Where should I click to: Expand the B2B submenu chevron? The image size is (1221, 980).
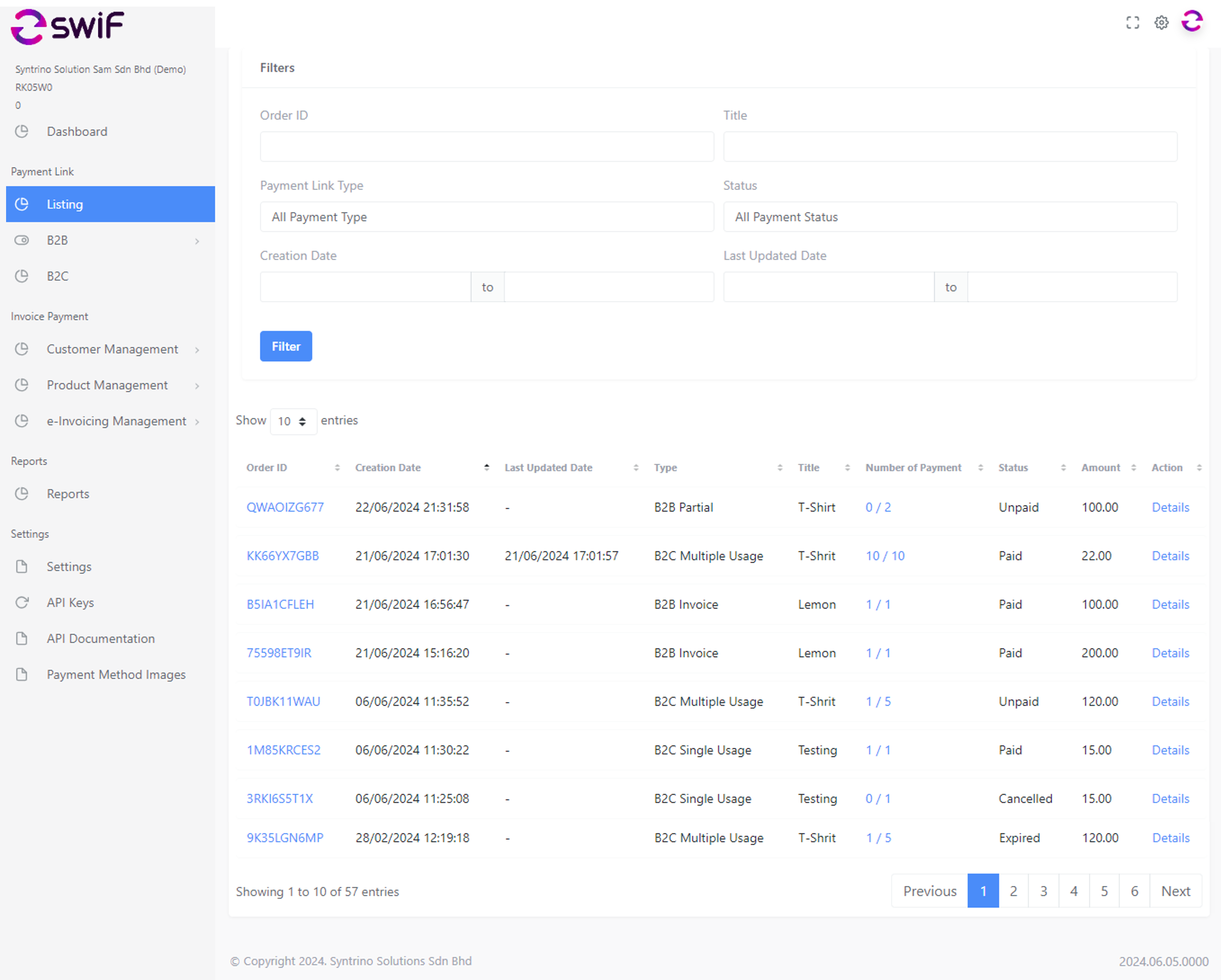pyautogui.click(x=197, y=241)
